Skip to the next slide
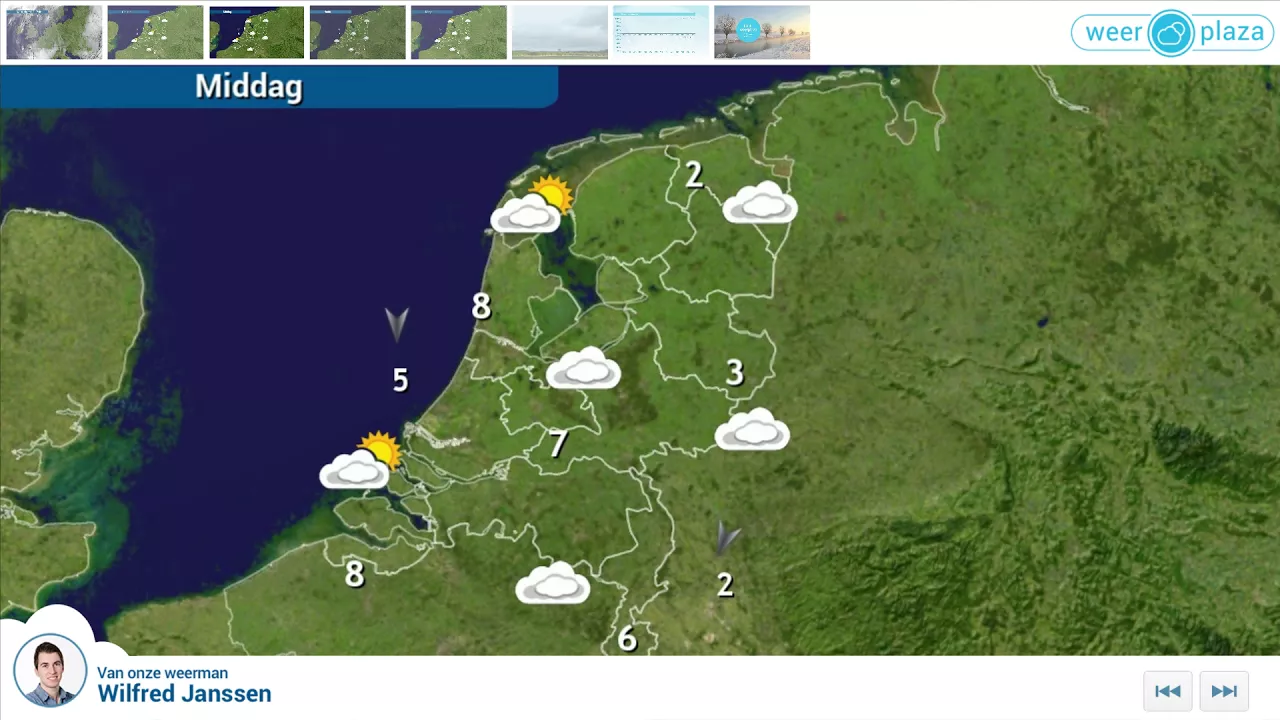Image resolution: width=1280 pixels, height=720 pixels. pyautogui.click(x=1224, y=691)
